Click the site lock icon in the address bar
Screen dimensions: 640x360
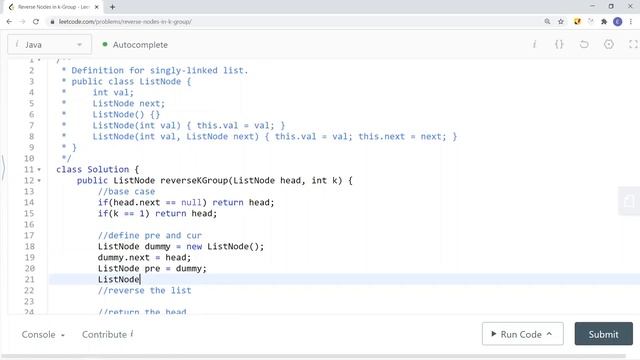pyautogui.click(x=52, y=22)
